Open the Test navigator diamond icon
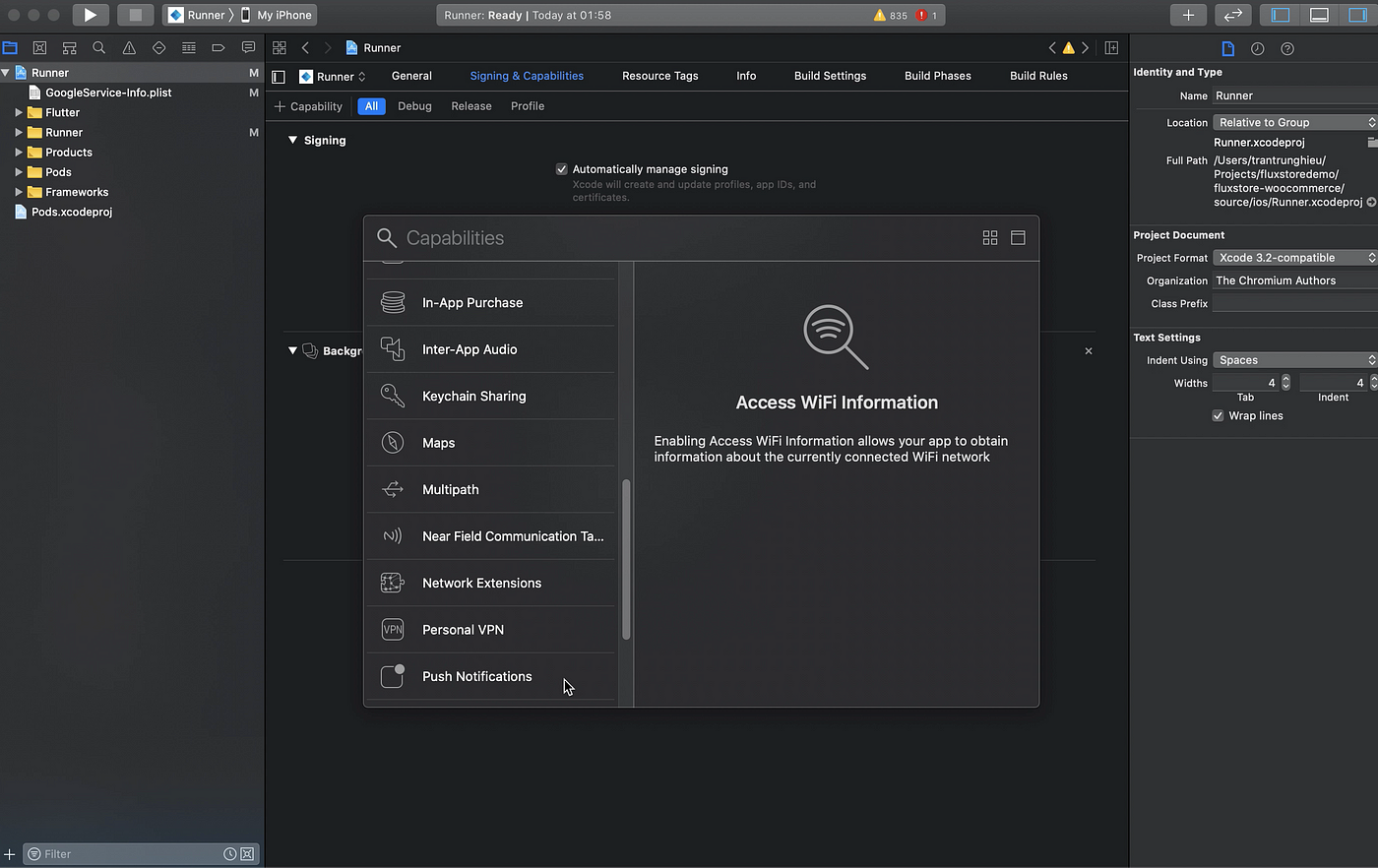Image resolution: width=1378 pixels, height=868 pixels. [x=158, y=47]
